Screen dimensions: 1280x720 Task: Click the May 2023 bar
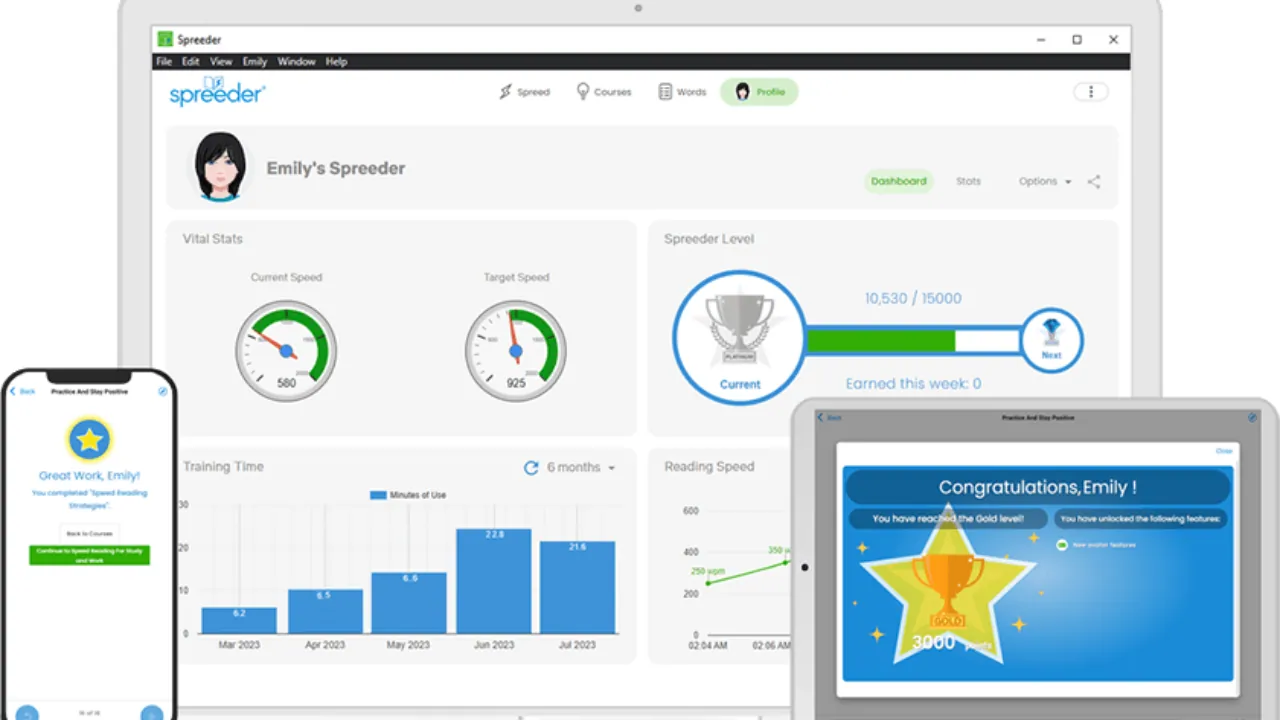(x=409, y=603)
